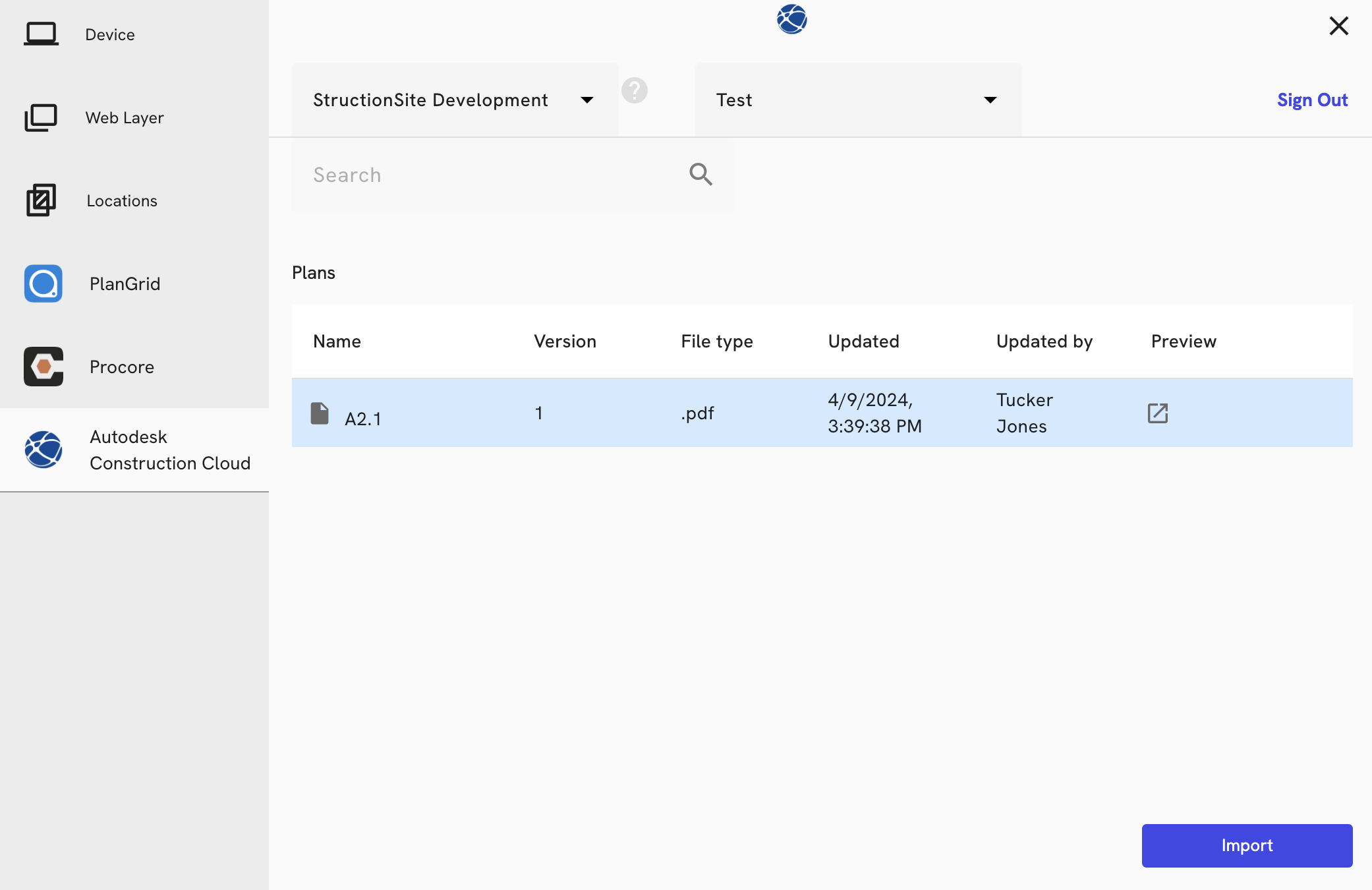
Task: Select the highlighted A2.1 plan row
Action: pyautogui.click(x=725, y=413)
